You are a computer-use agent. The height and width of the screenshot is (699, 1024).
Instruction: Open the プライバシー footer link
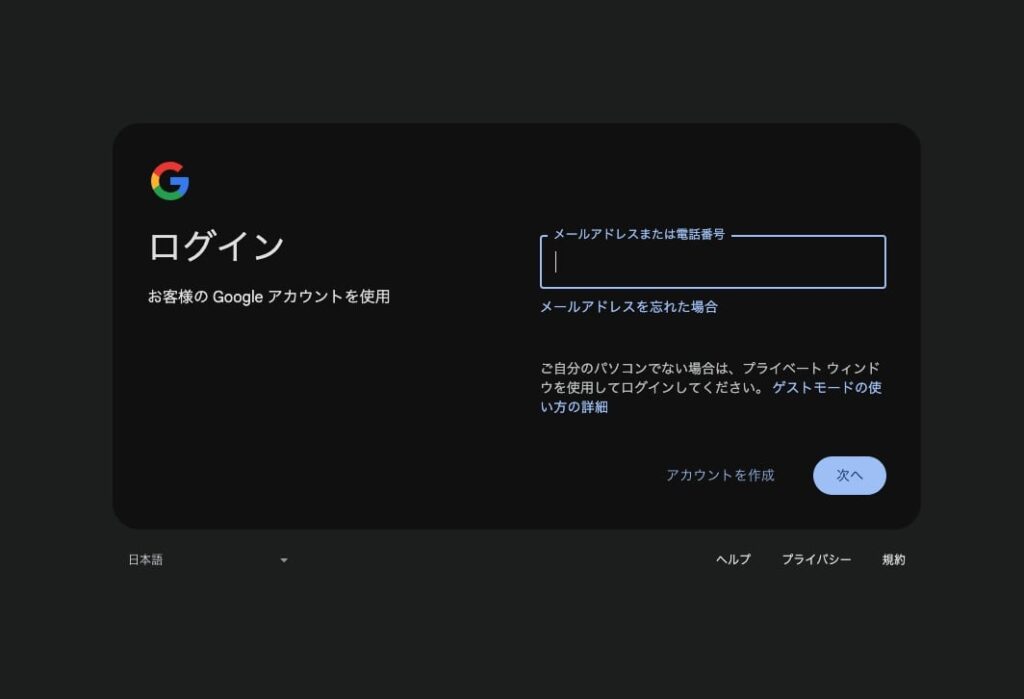816,560
